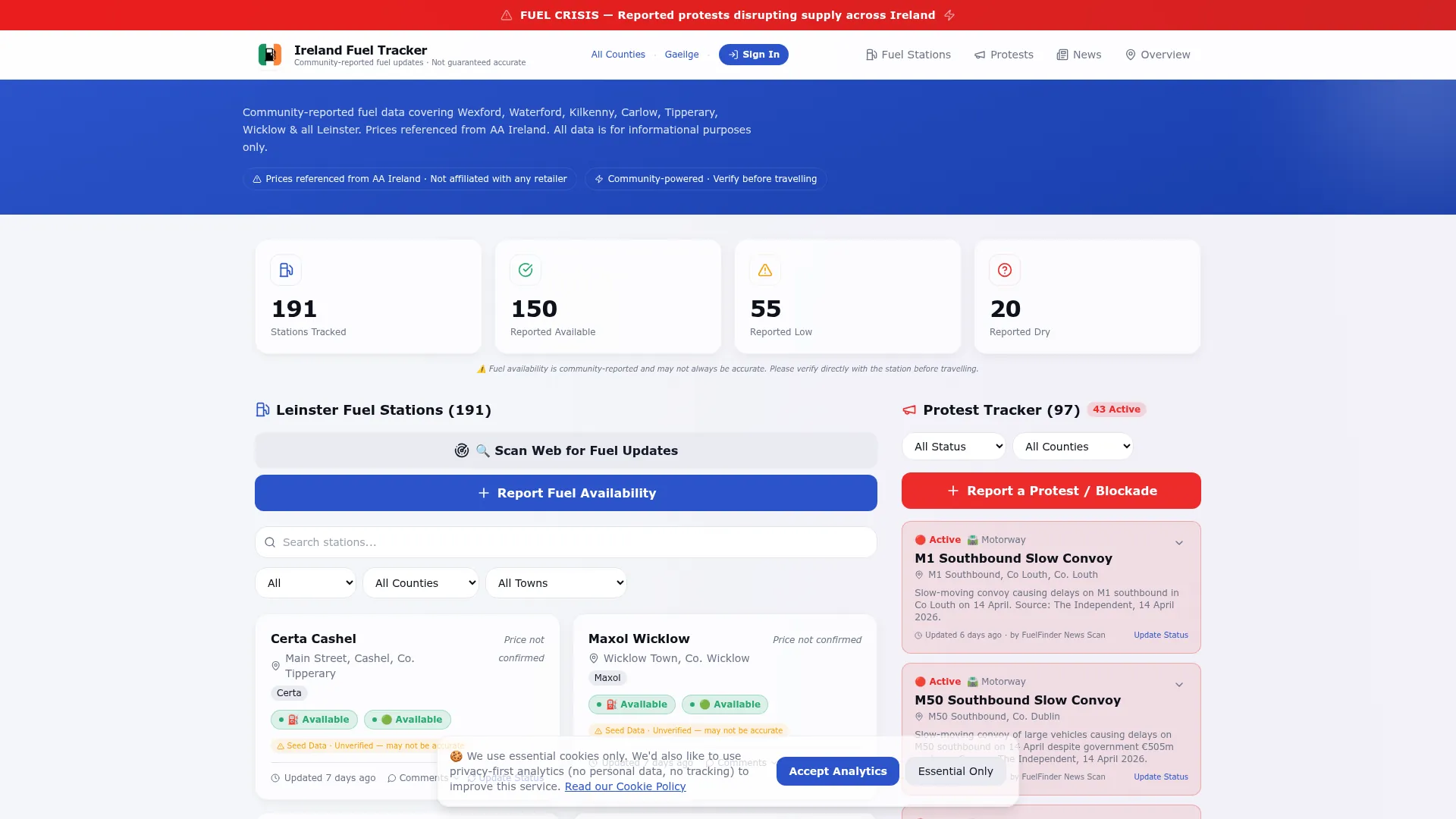Click the globe icon in Scan Web bar
The width and height of the screenshot is (1456, 819).
[x=462, y=450]
